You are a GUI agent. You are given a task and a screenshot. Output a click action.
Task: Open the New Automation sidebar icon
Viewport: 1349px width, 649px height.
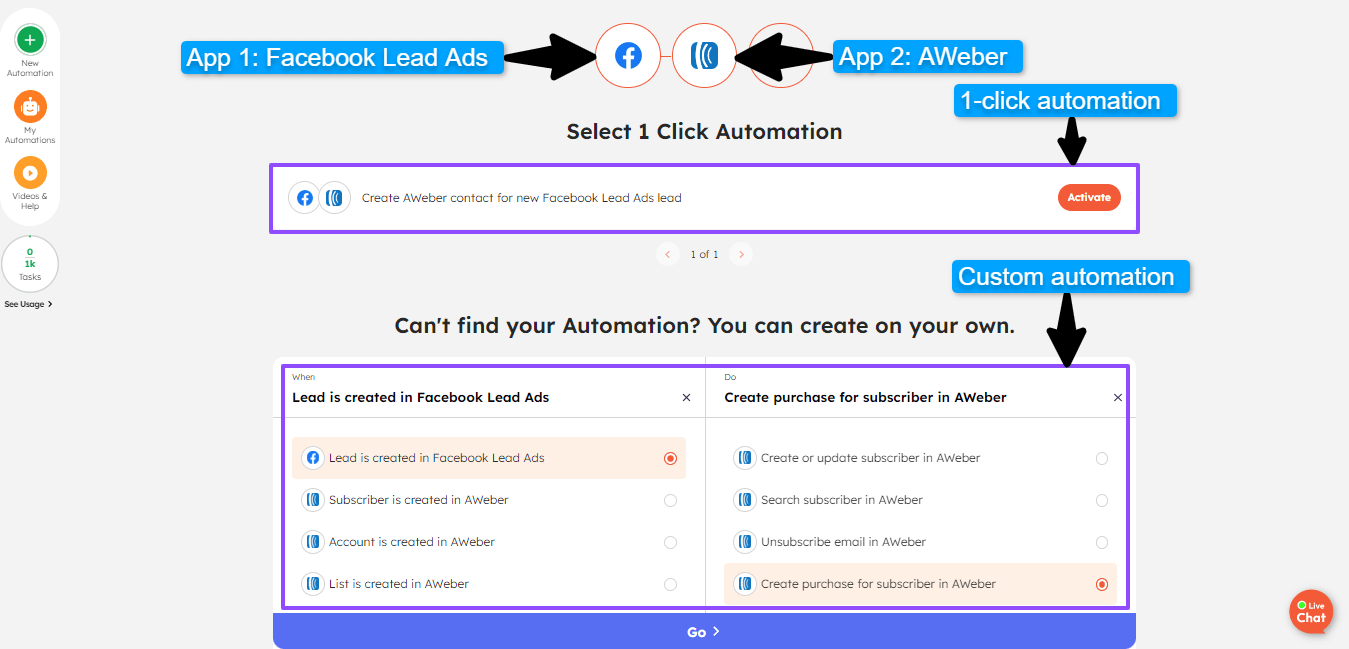point(30,38)
